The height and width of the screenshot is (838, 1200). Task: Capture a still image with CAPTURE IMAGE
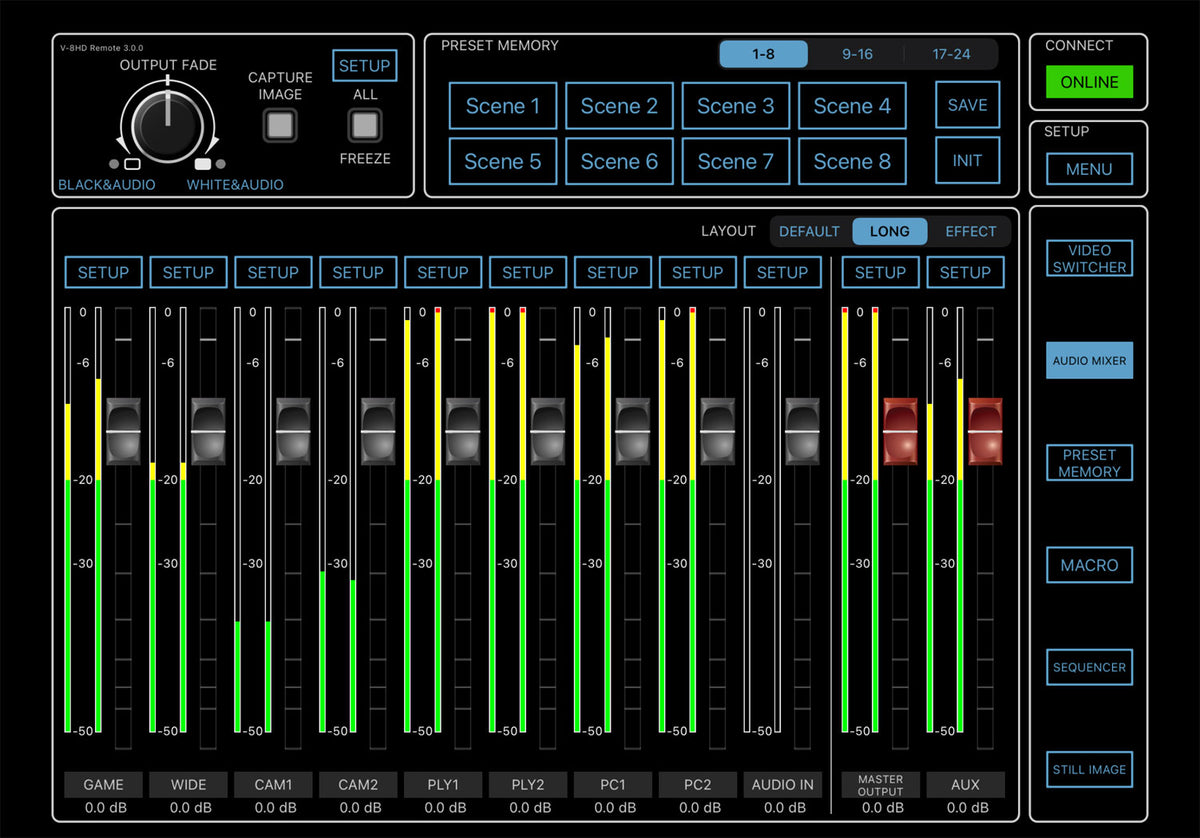click(279, 124)
